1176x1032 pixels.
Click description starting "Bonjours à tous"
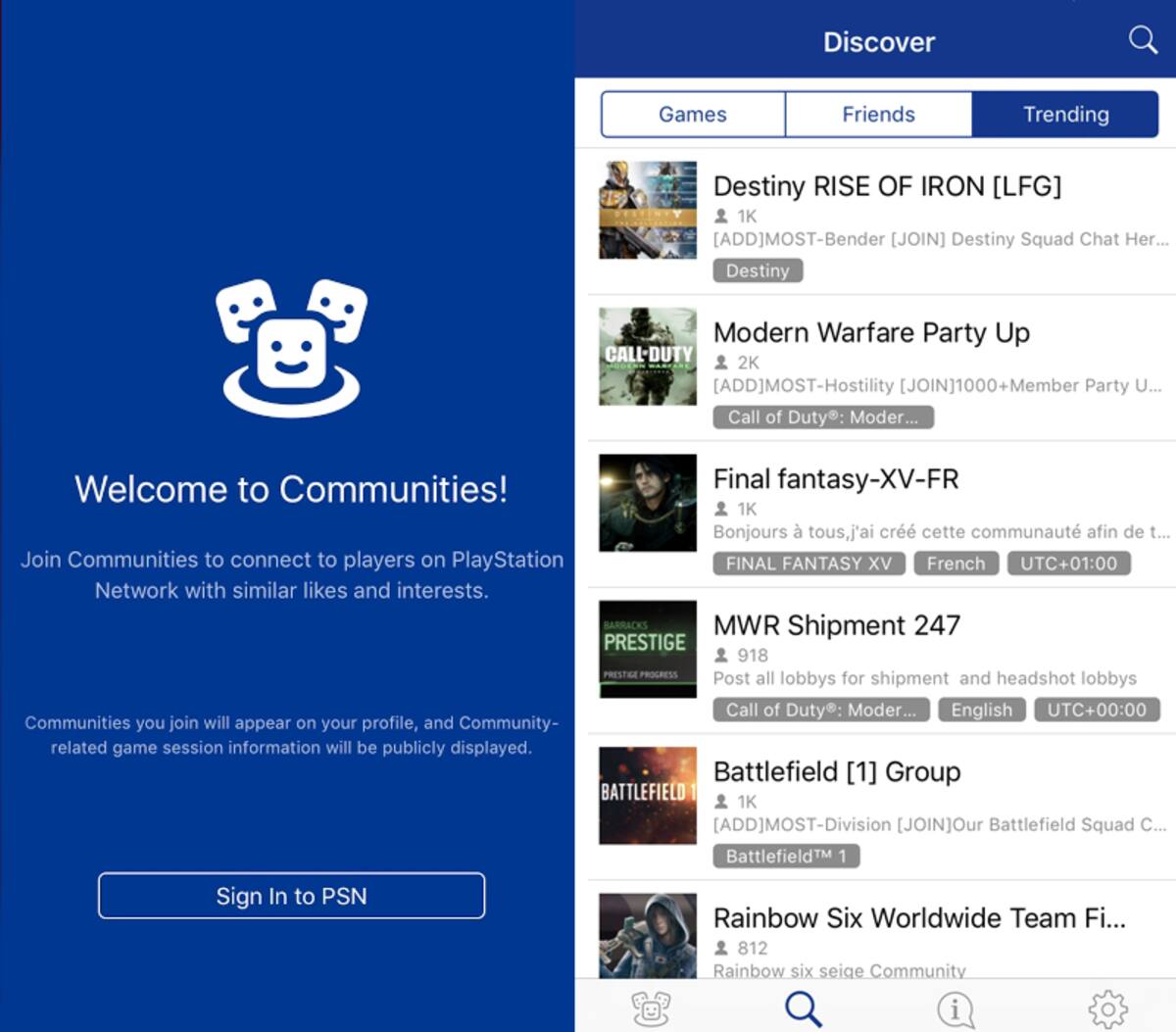[x=942, y=531]
